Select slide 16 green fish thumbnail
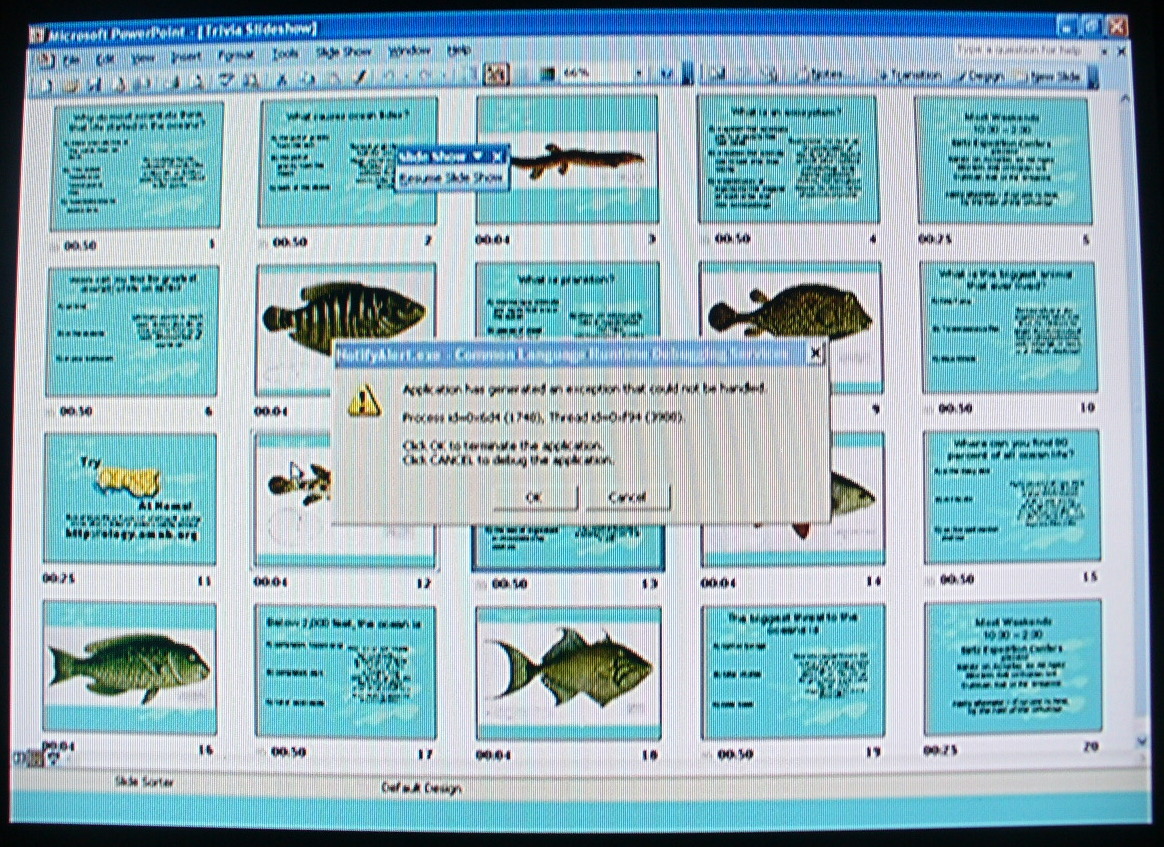Screen dimensions: 1164x847 130,668
